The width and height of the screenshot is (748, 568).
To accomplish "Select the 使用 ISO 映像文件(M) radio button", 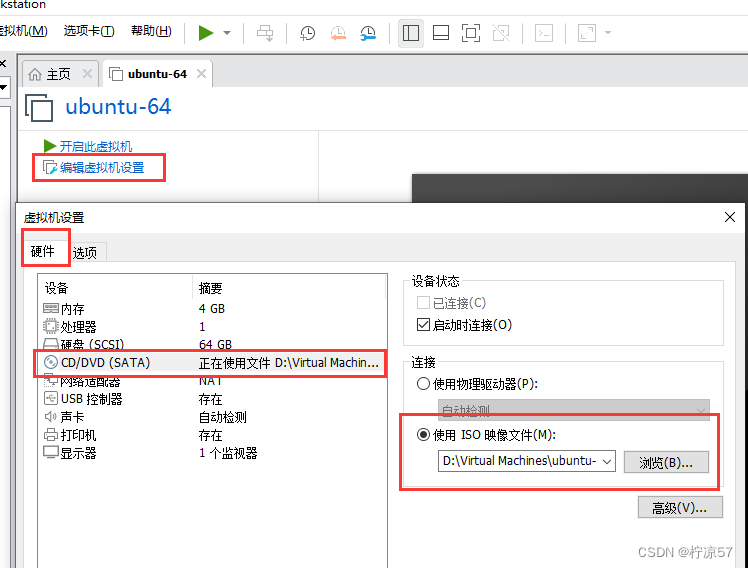I will tap(423, 434).
